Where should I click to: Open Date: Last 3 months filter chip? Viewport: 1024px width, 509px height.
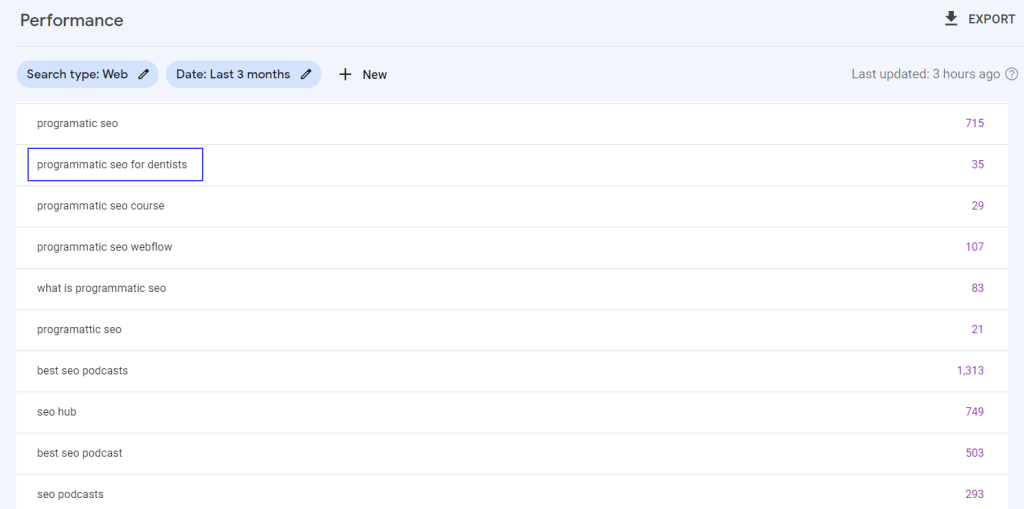tap(244, 74)
